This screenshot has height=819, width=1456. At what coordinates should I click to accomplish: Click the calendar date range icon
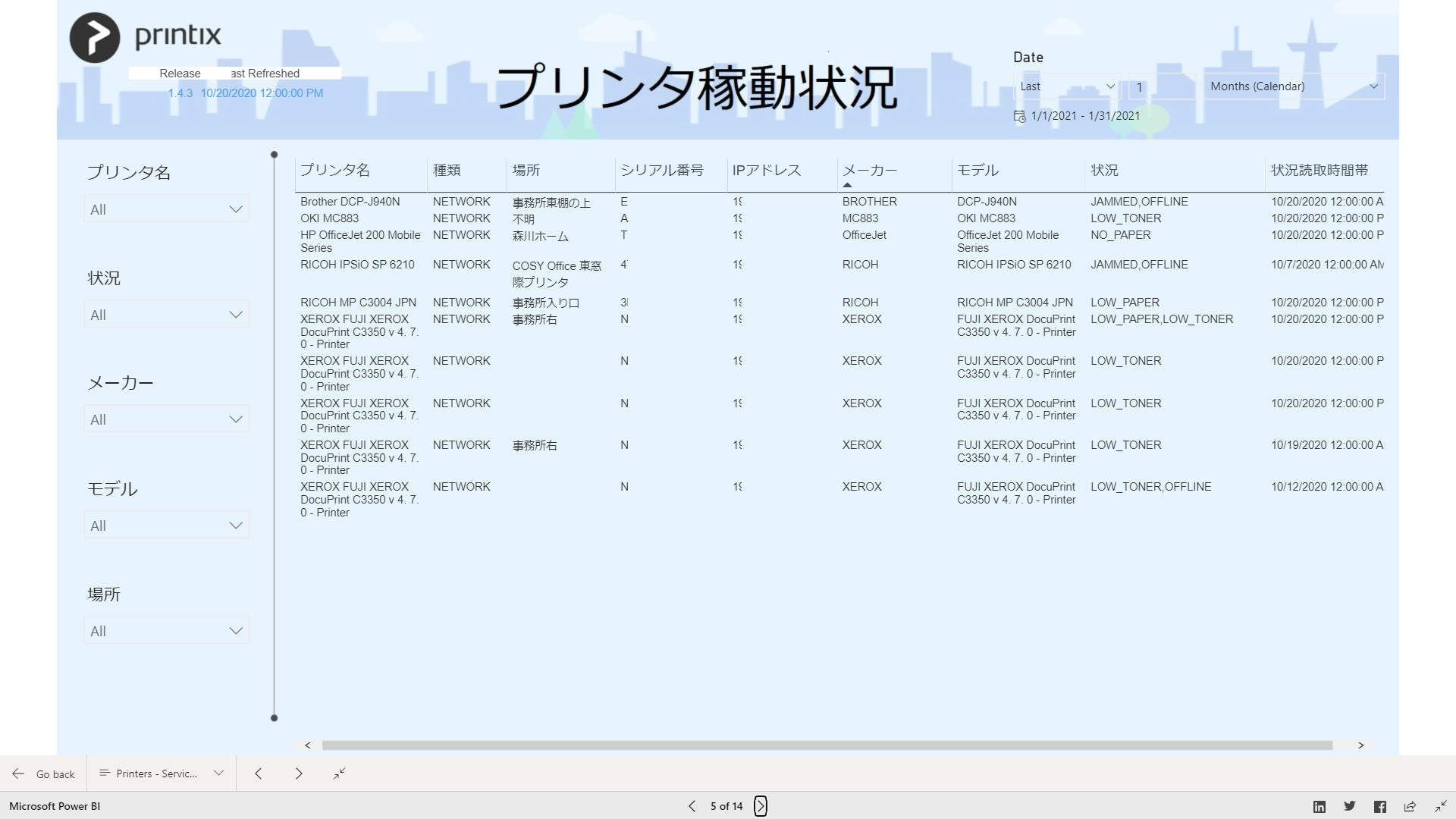[1019, 116]
